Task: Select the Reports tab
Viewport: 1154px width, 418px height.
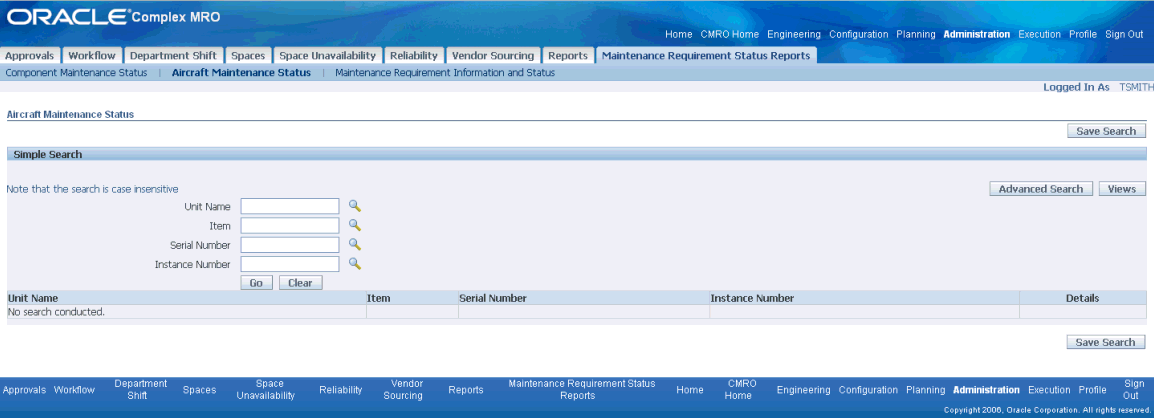Action: pos(568,55)
